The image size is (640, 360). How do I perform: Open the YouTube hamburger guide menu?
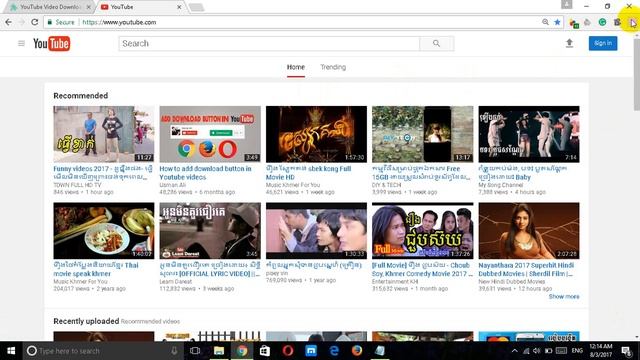click(x=21, y=43)
